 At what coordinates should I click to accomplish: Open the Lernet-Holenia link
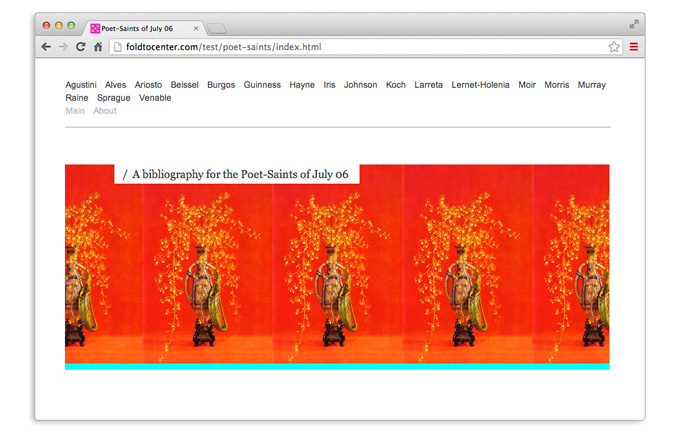point(480,85)
